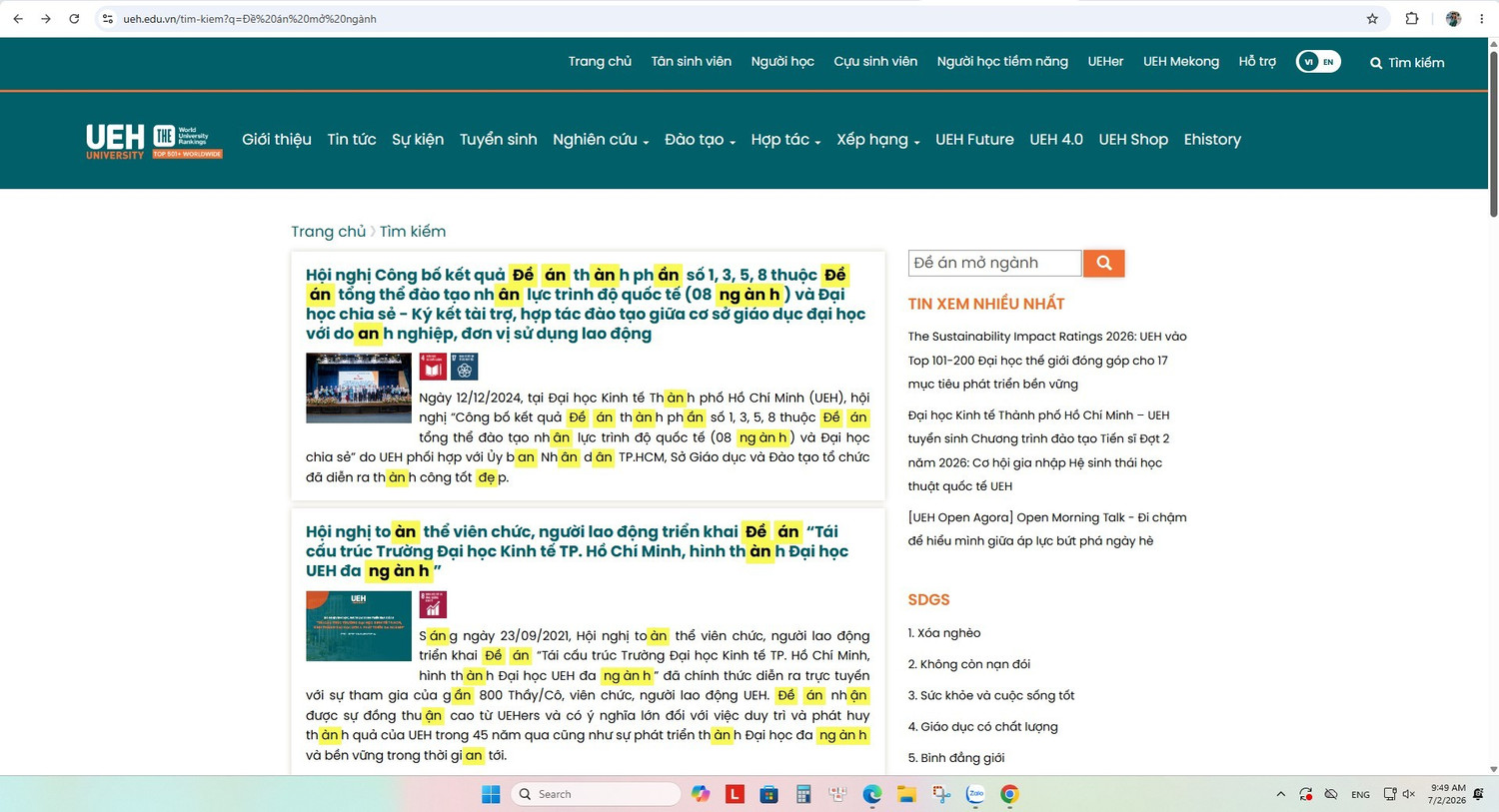The image size is (1499, 812).
Task: Open the UEHer link
Action: coord(1105,62)
